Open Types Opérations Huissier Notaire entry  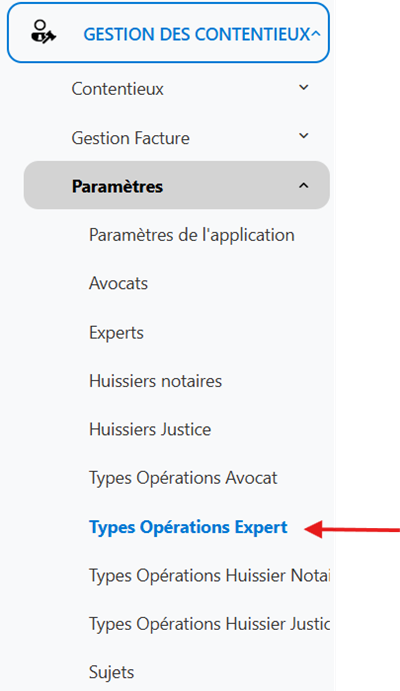210,576
